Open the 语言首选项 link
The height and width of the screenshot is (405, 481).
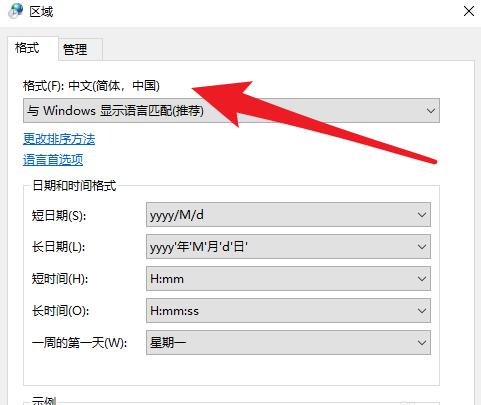(x=53, y=160)
